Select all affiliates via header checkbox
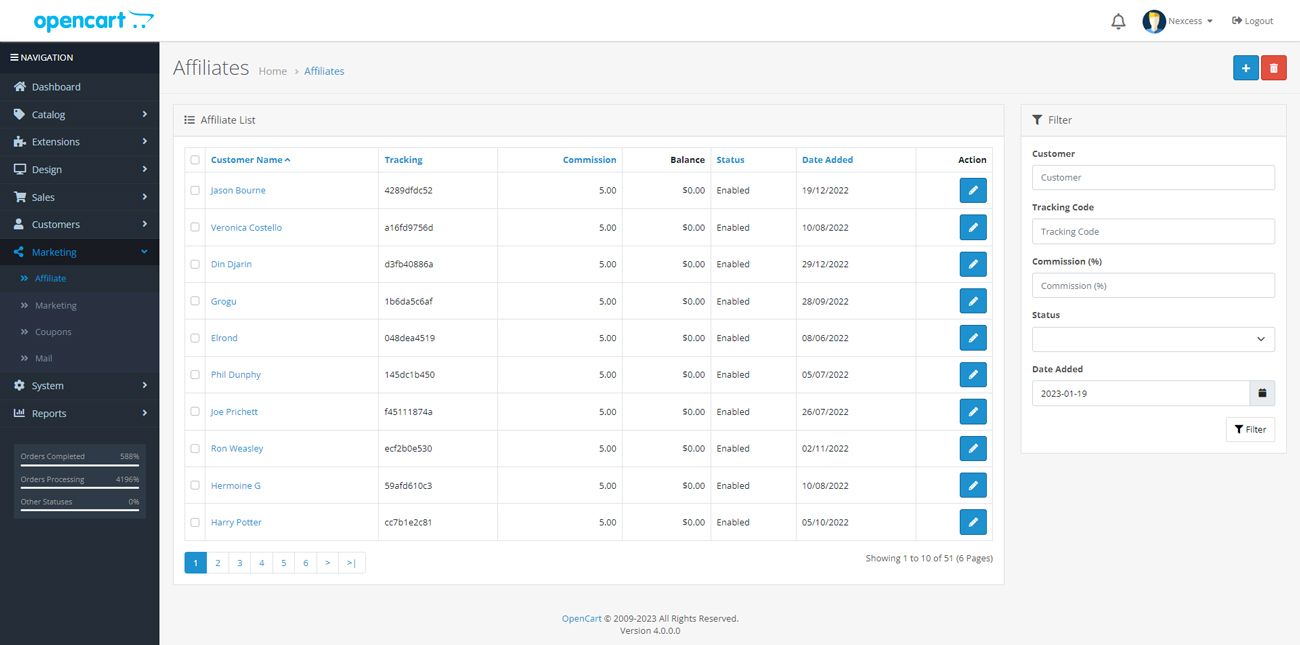Image resolution: width=1300 pixels, height=645 pixels. click(195, 159)
